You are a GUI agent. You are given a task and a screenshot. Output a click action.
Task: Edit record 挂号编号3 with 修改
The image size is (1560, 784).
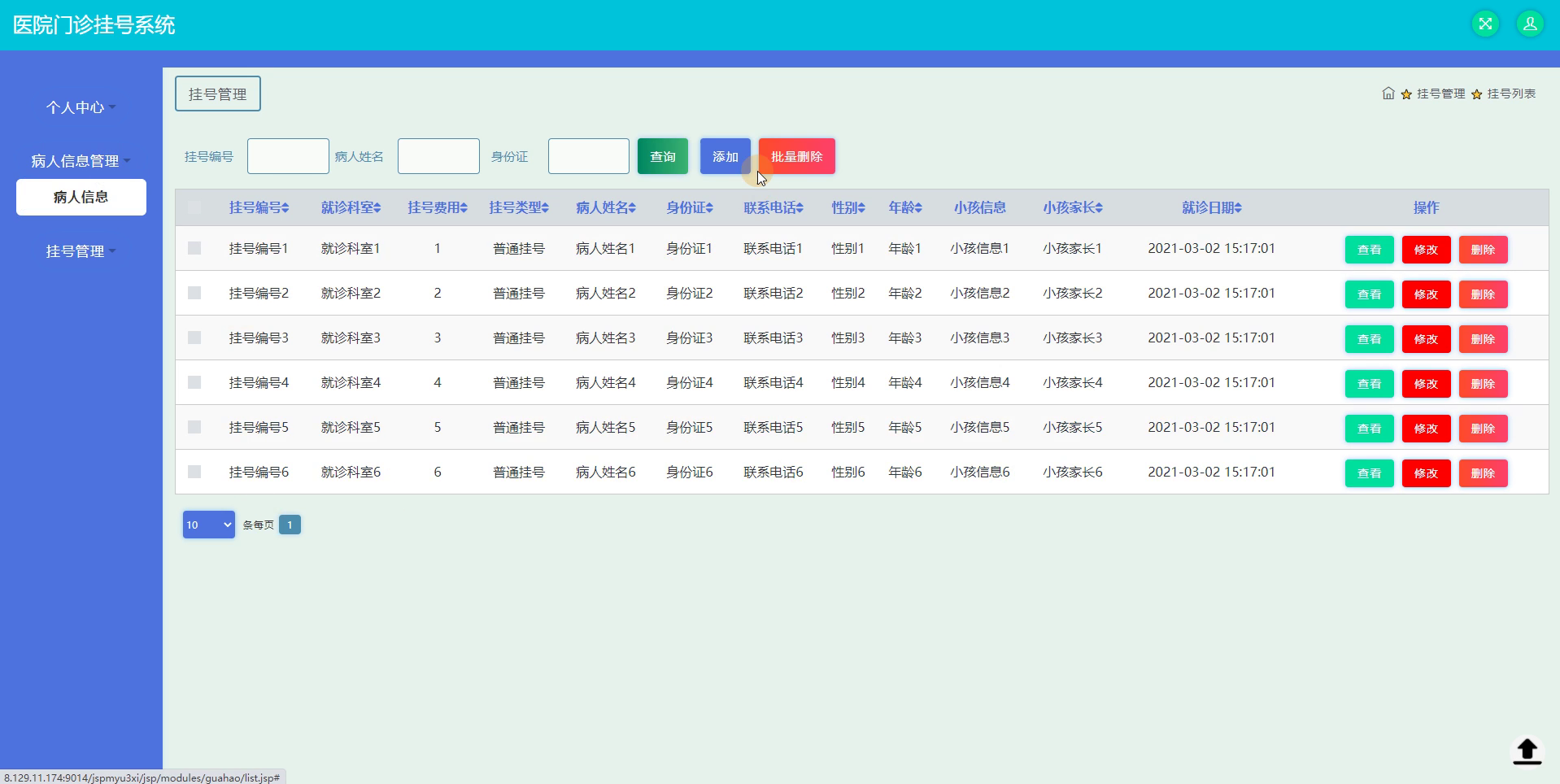pos(1427,339)
